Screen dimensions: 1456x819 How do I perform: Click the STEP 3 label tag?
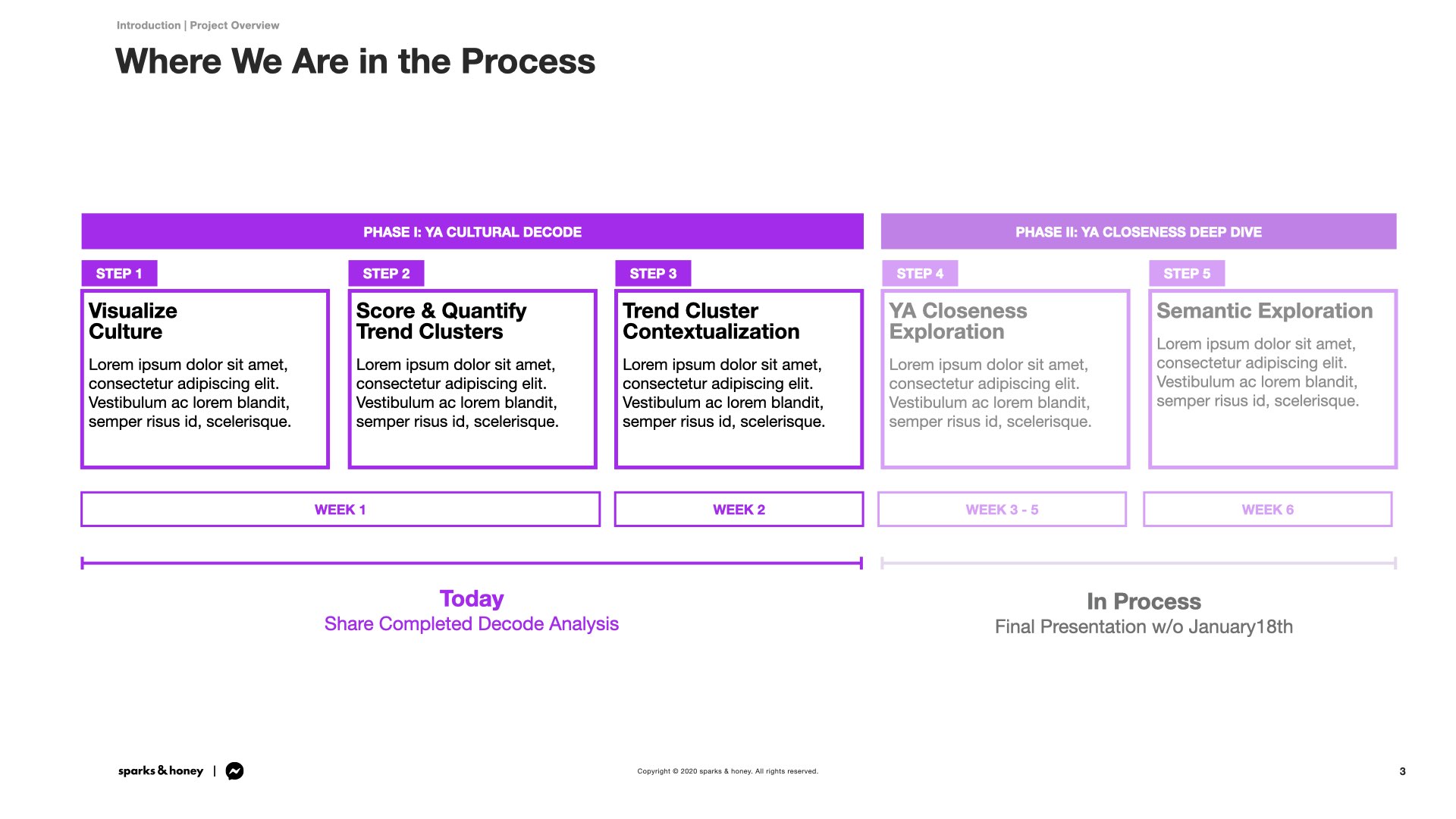coord(653,274)
